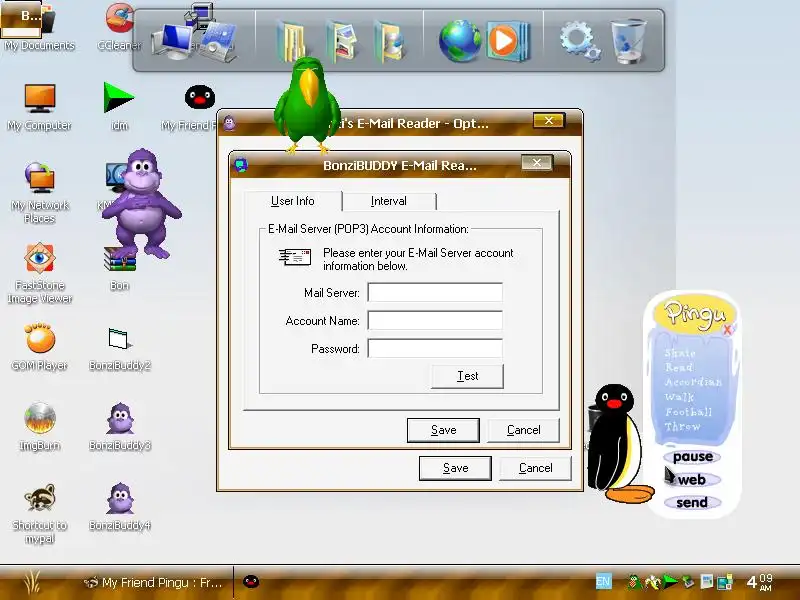Open GOM Player desktop icon
800x600 pixels.
(x=39, y=347)
